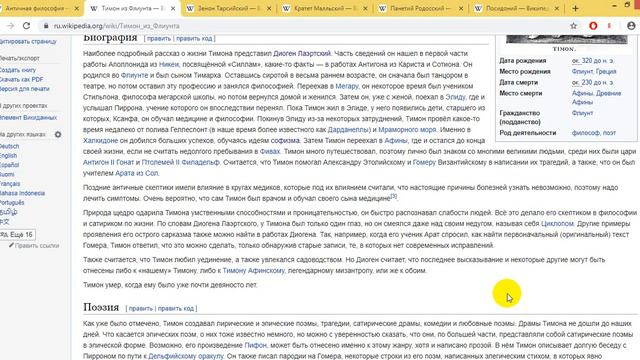
Task: Open 'Греция' link in birthplace row
Action: pyautogui.click(x=606, y=72)
